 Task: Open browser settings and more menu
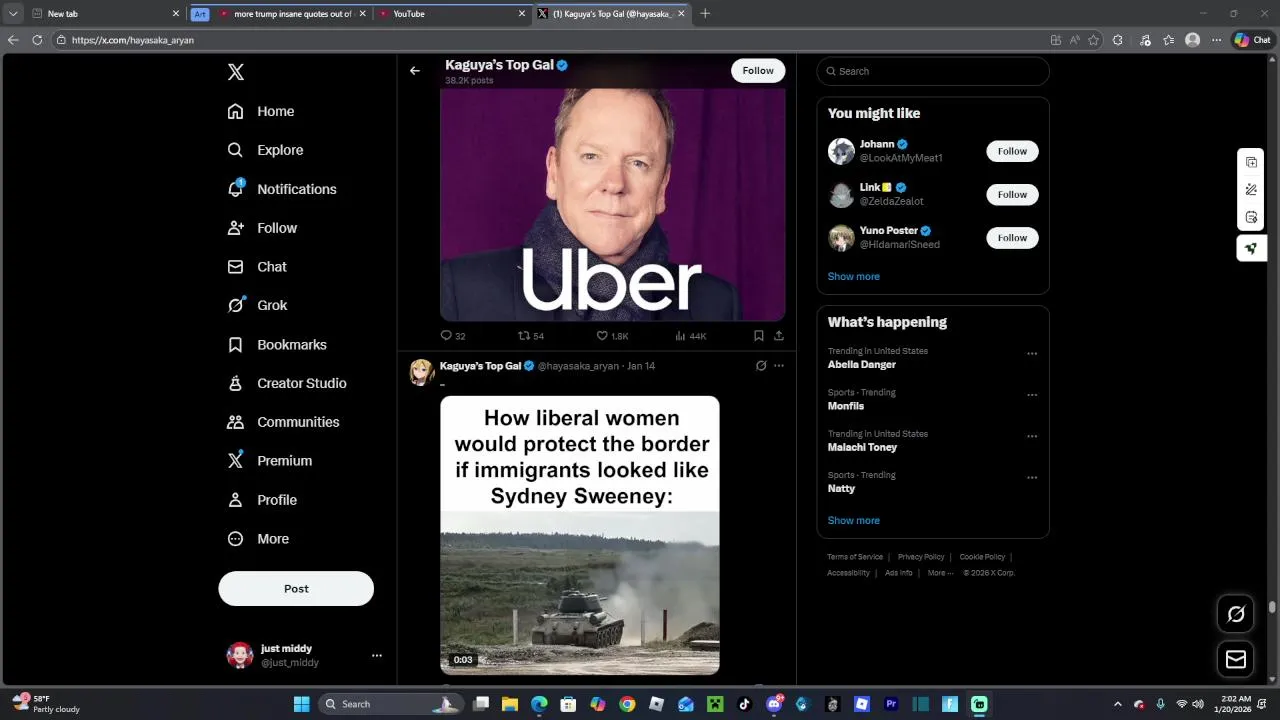[1216, 40]
